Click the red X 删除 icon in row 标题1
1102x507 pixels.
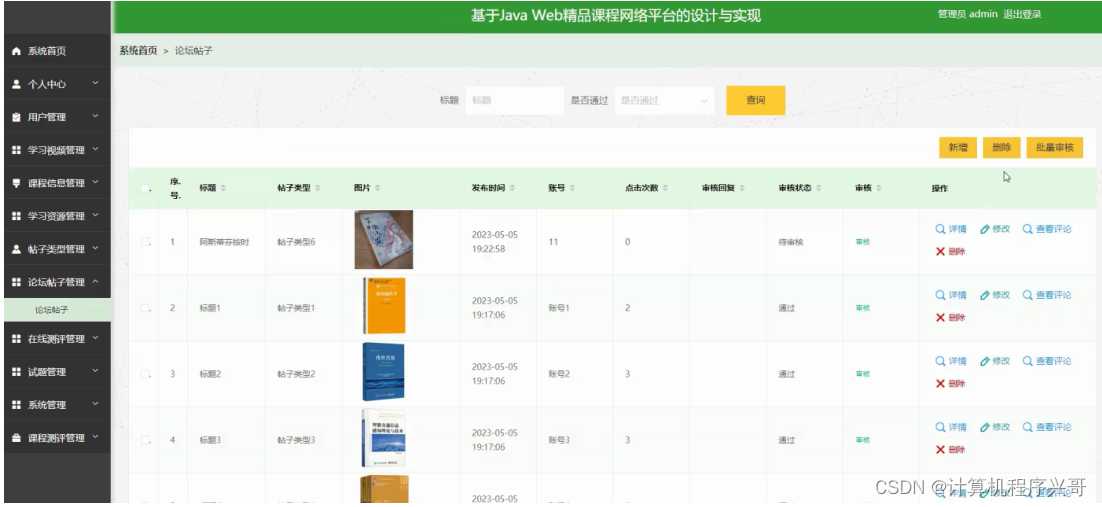coord(940,318)
